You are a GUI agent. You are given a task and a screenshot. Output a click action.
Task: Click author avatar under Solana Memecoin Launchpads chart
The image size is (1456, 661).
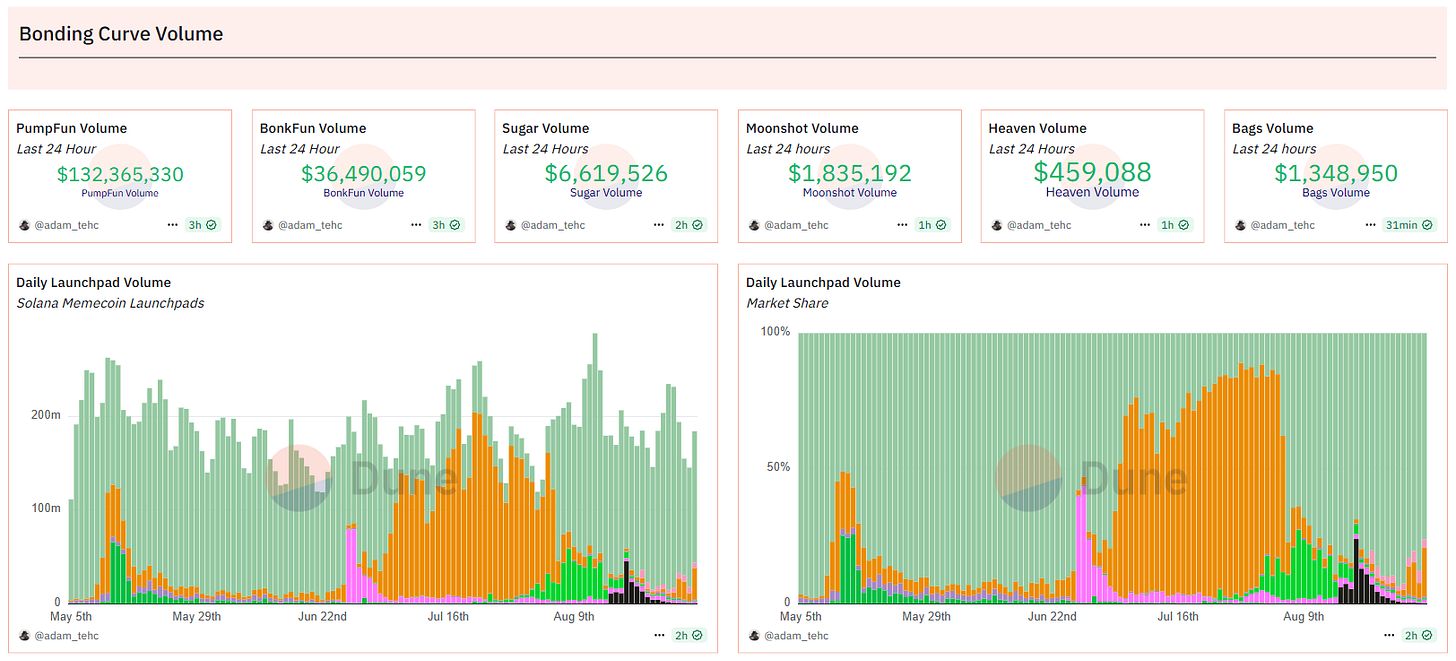point(25,635)
